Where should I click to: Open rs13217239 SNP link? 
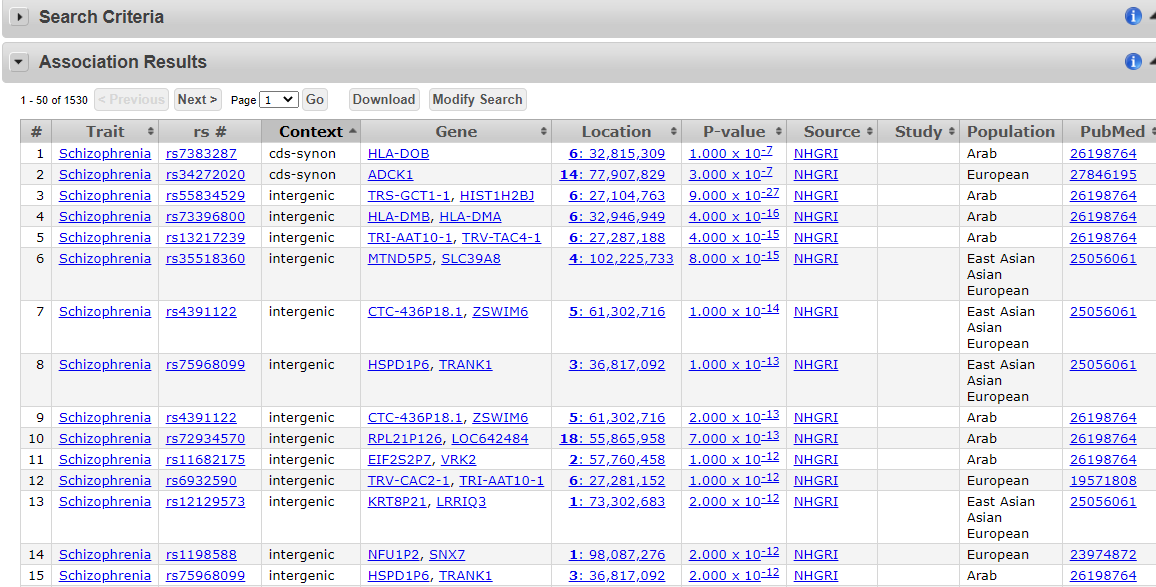206,237
